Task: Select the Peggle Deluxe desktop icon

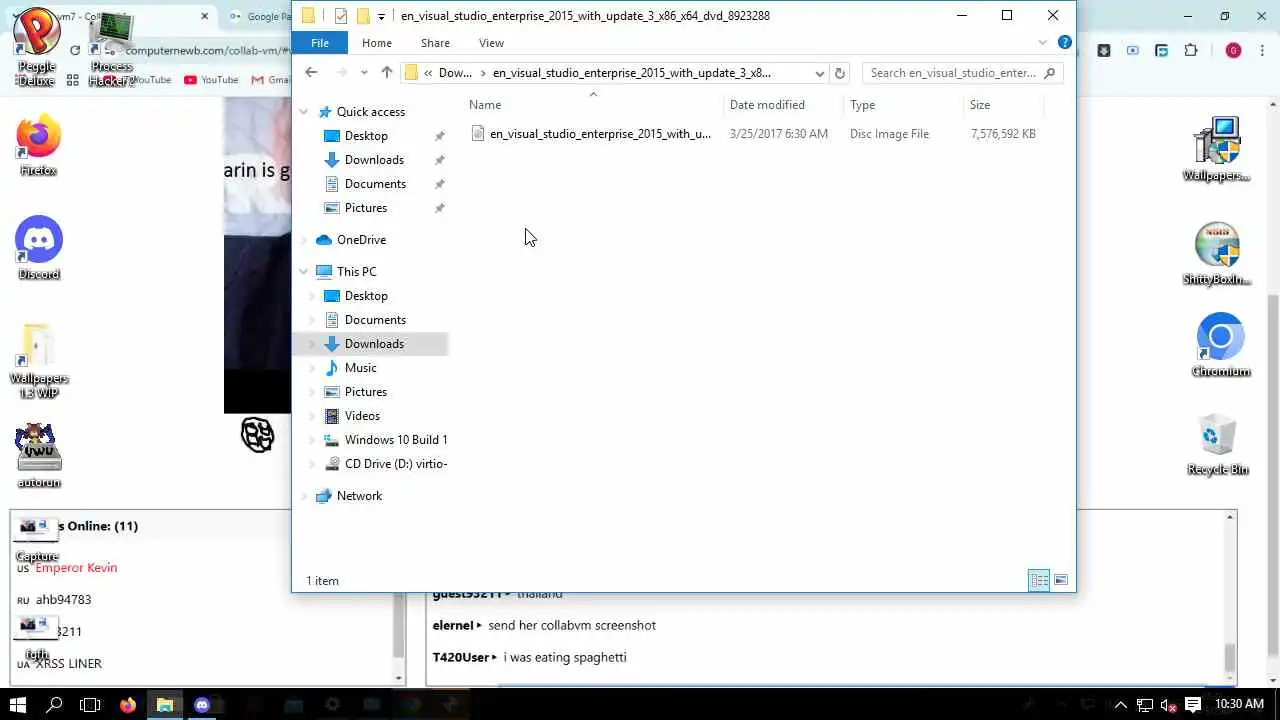Action: pos(37,46)
